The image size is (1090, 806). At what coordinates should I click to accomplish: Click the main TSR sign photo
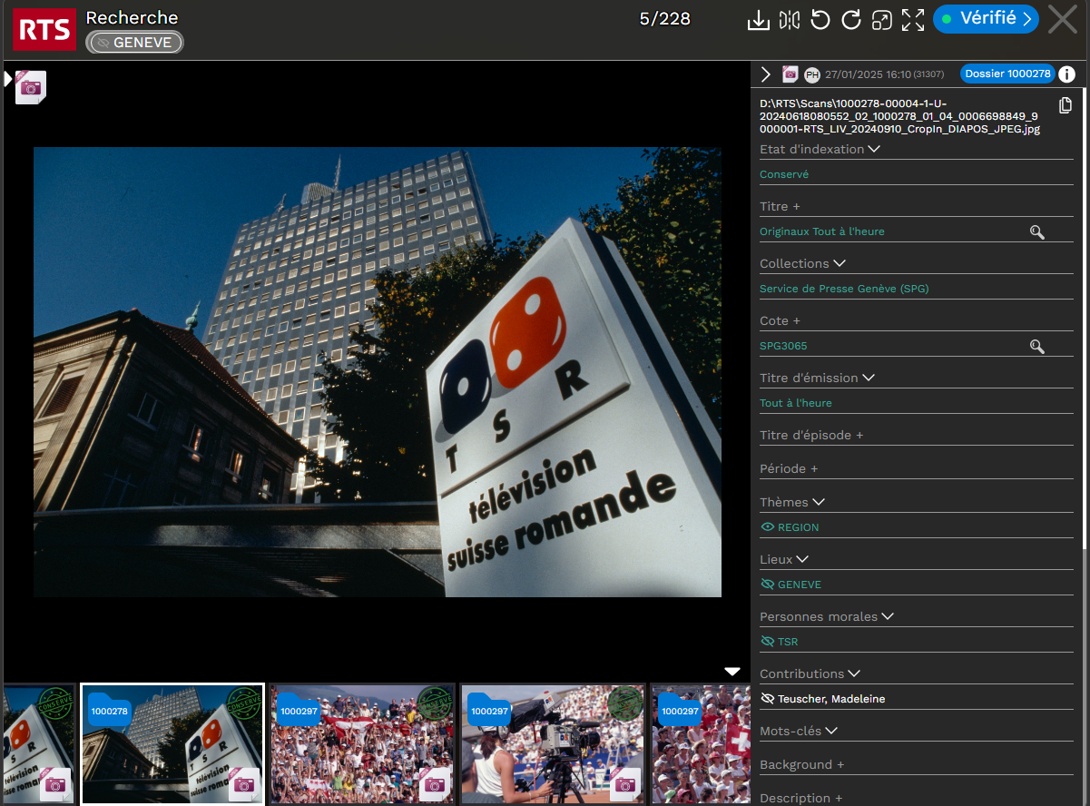coord(377,371)
